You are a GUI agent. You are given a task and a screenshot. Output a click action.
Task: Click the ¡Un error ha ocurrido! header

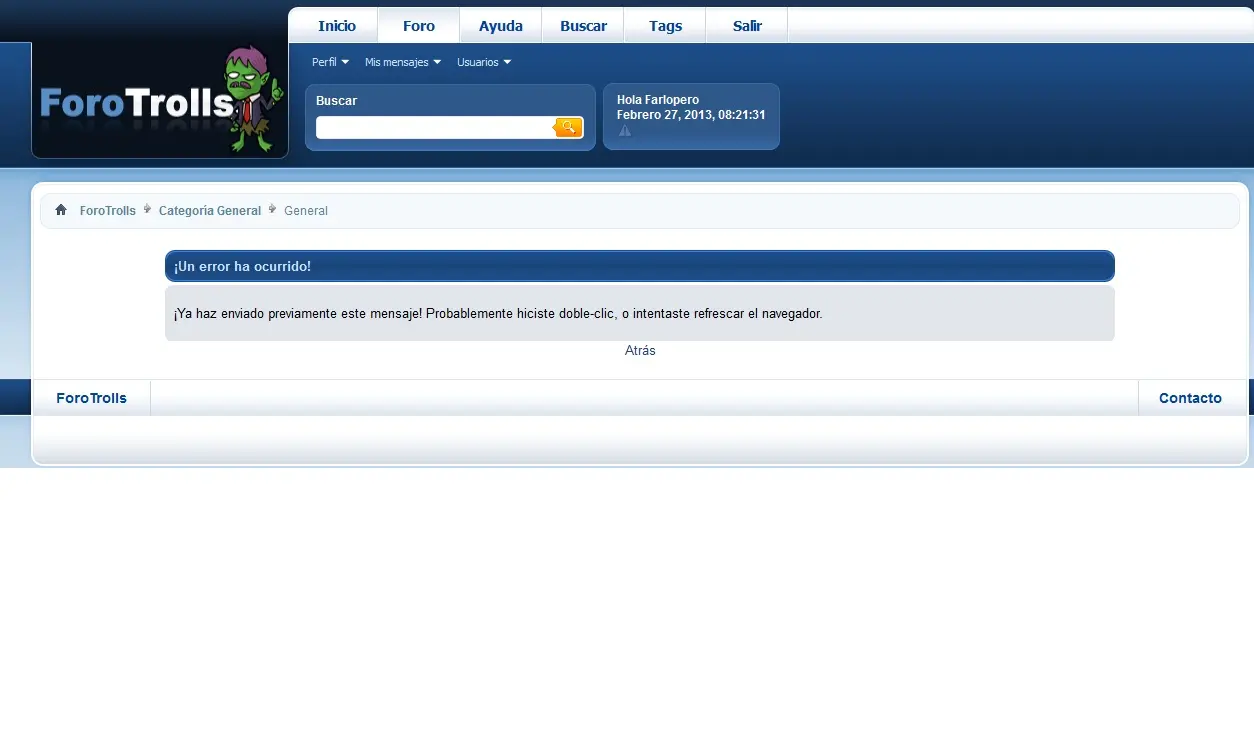coord(640,266)
